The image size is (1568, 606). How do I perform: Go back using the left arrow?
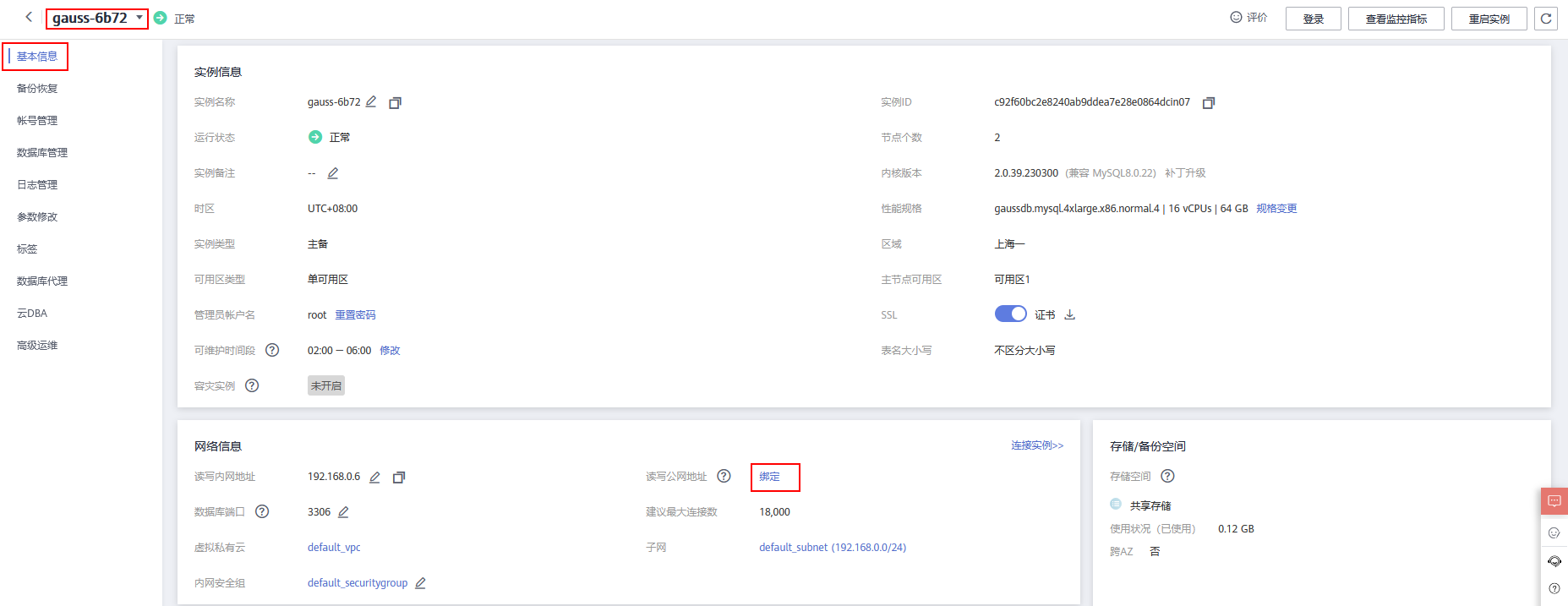click(x=29, y=17)
